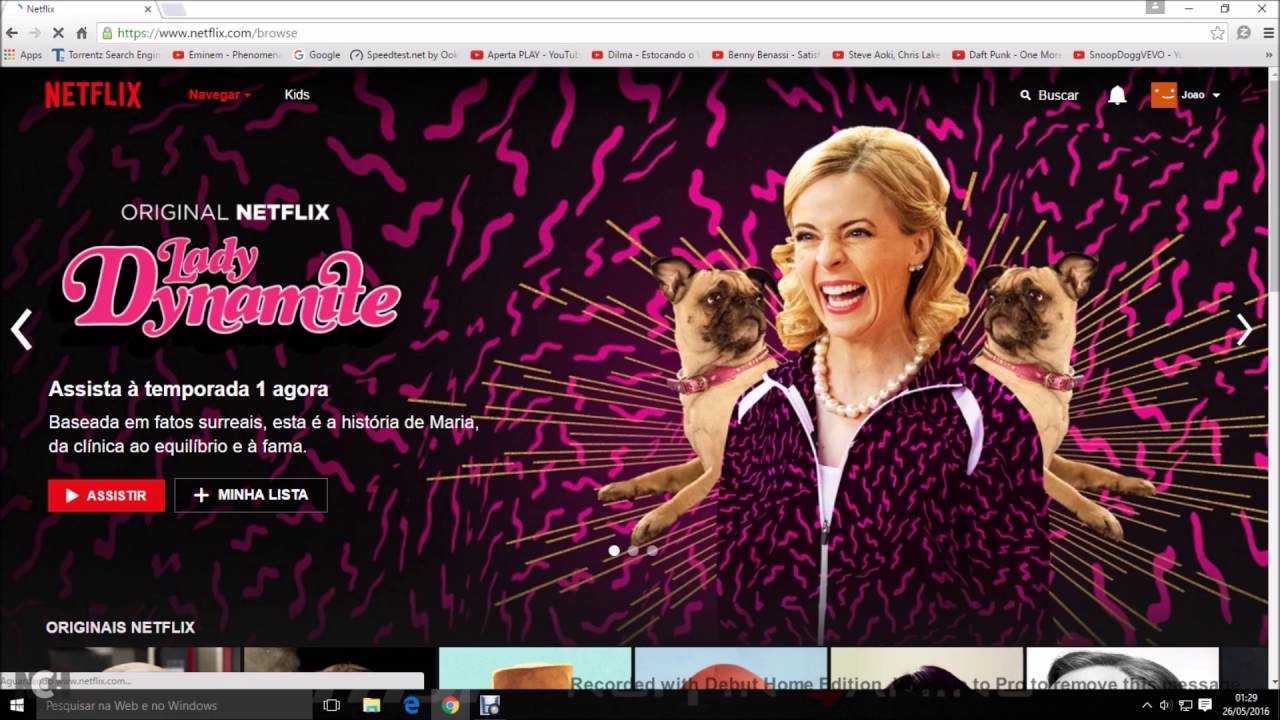The width and height of the screenshot is (1280, 720).
Task: Expand hidden system tray icons
Action: (x=1146, y=705)
